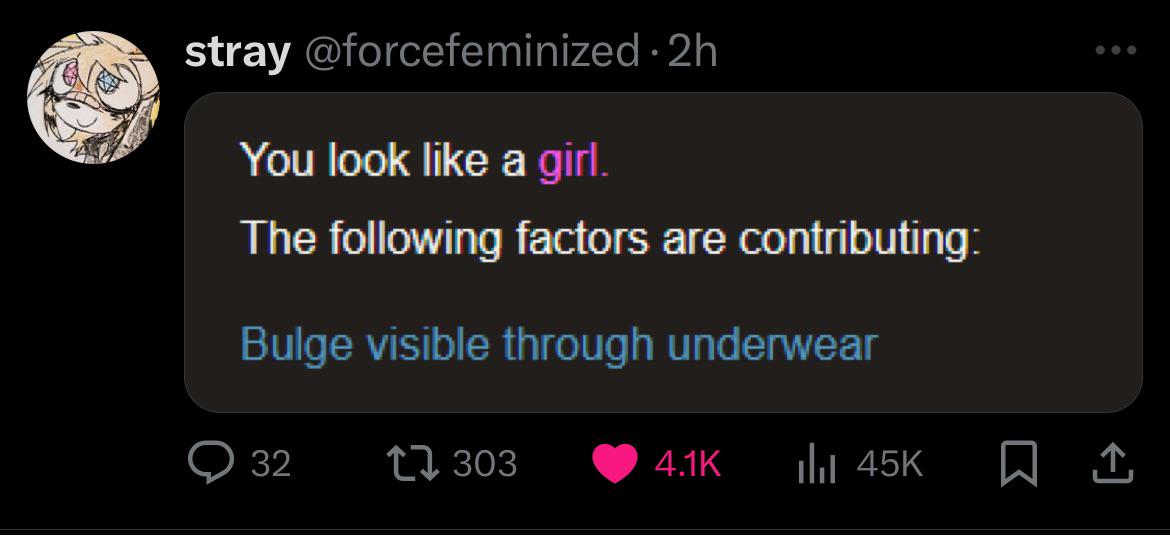Click the "You look like a" text
1170x535 pixels.
pos(383,160)
